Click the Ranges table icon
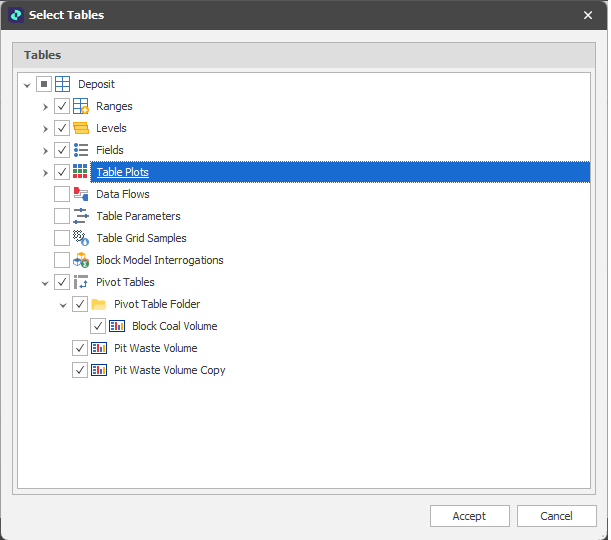Image resolution: width=611 pixels, height=540 pixels. (x=81, y=106)
